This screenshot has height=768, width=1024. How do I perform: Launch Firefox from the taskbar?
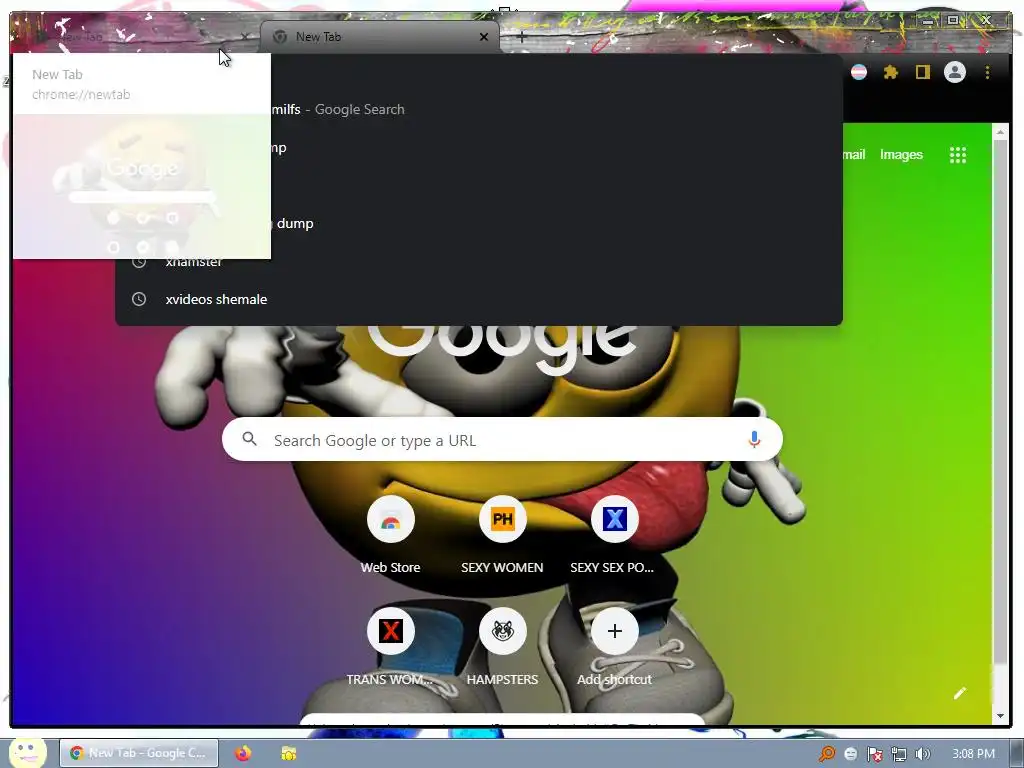243,753
